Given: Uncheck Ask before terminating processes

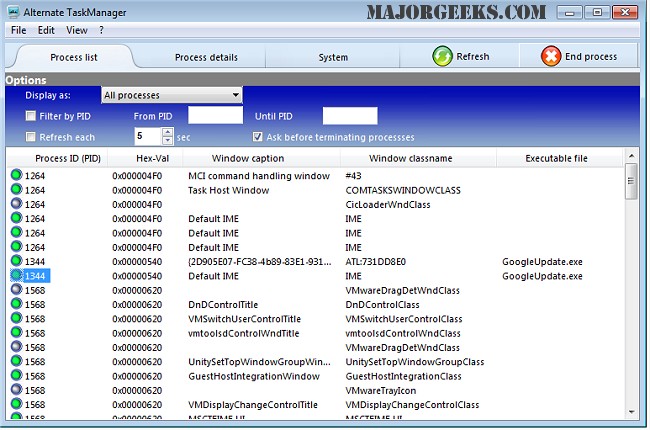Looking at the screenshot, I should [x=258, y=137].
